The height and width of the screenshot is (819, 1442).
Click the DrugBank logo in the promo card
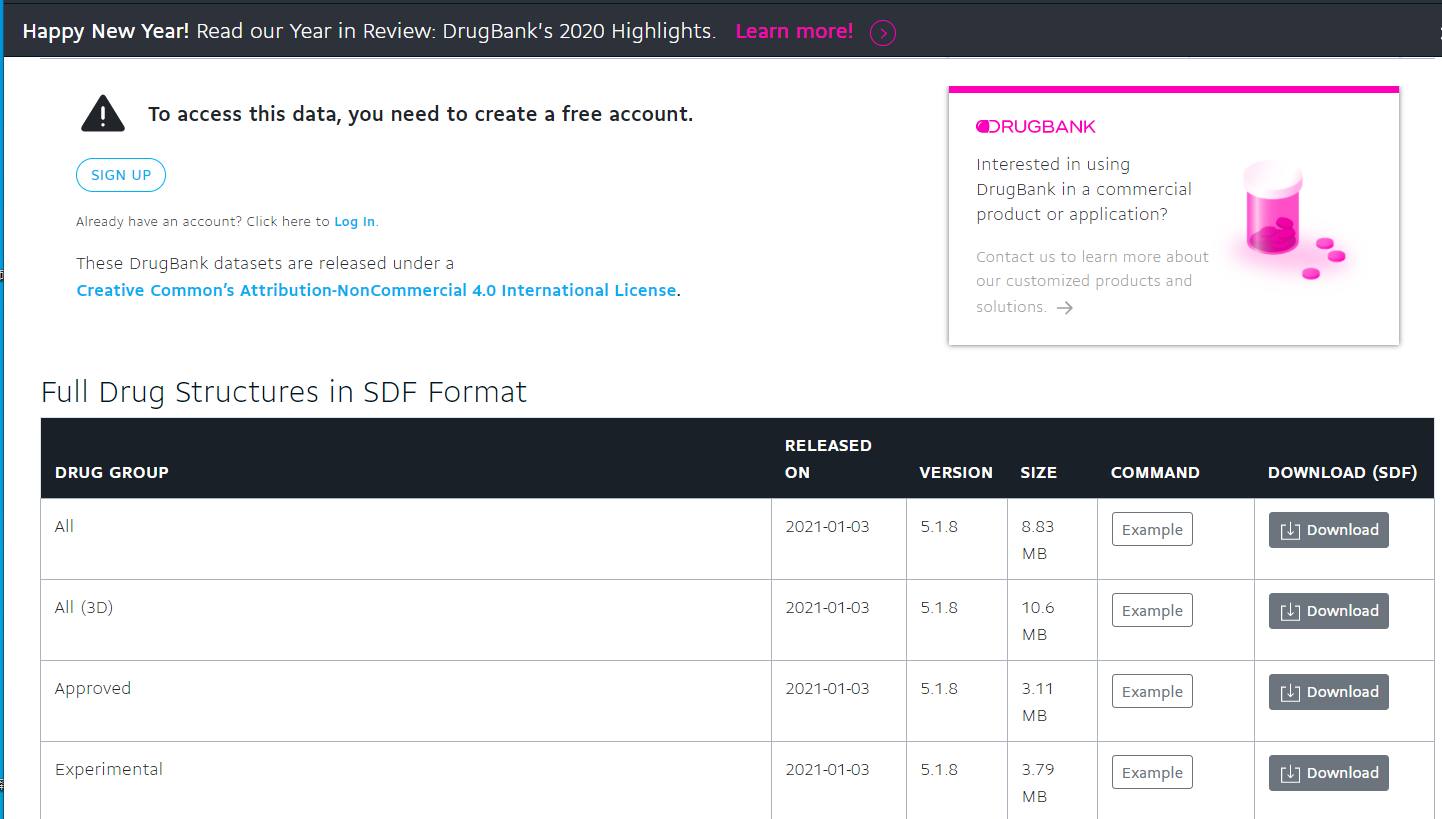point(1036,126)
